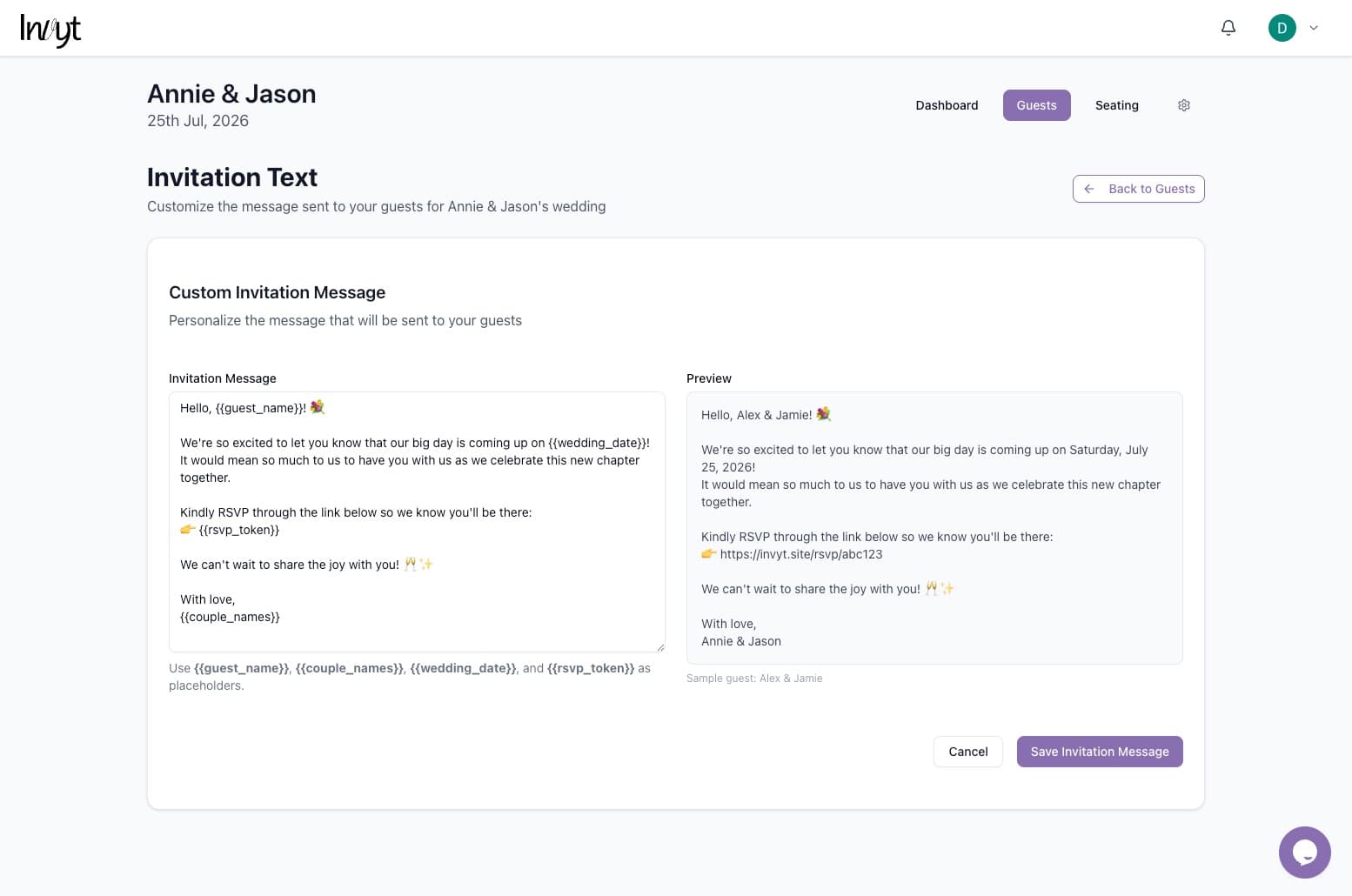Cancel the invitation message edits

click(967, 751)
